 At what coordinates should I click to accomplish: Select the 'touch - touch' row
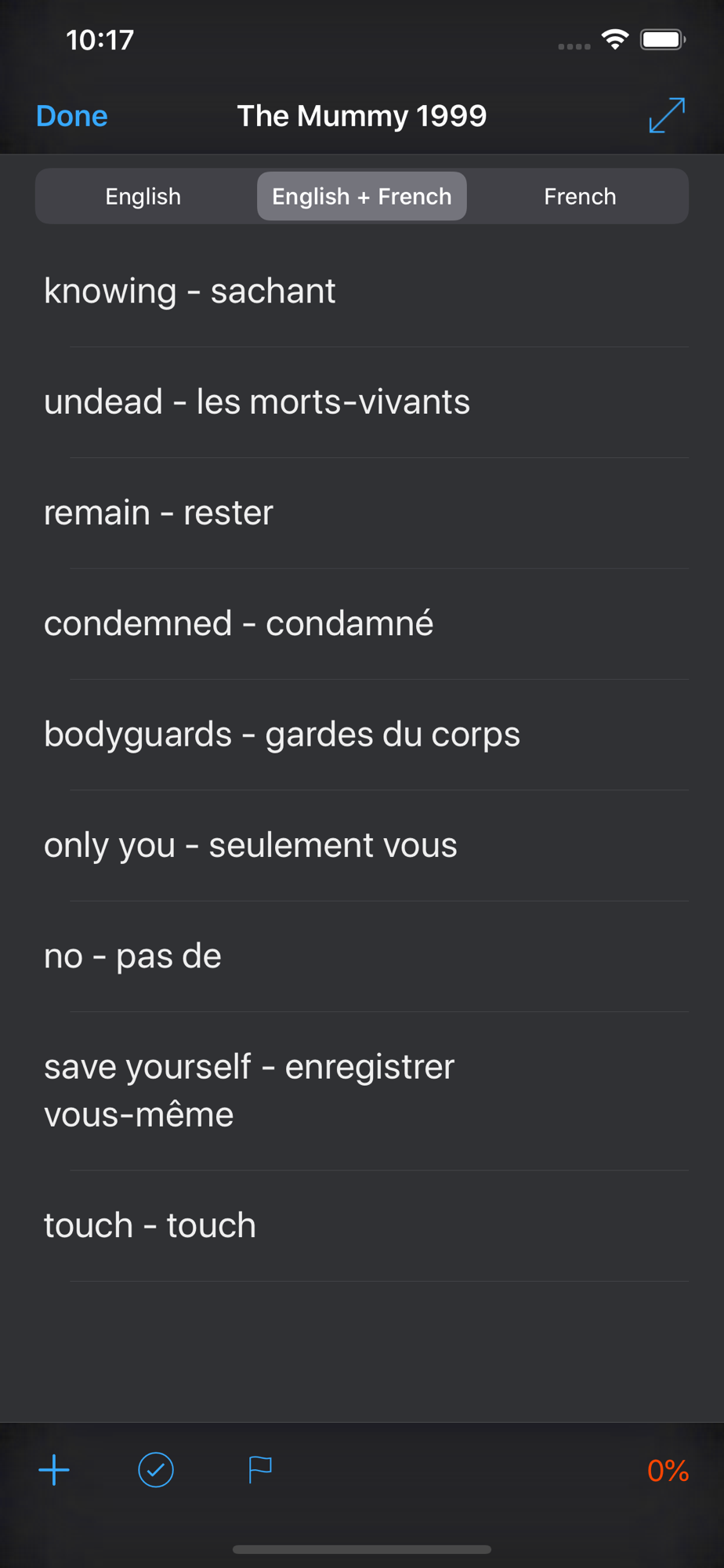[x=362, y=1226]
